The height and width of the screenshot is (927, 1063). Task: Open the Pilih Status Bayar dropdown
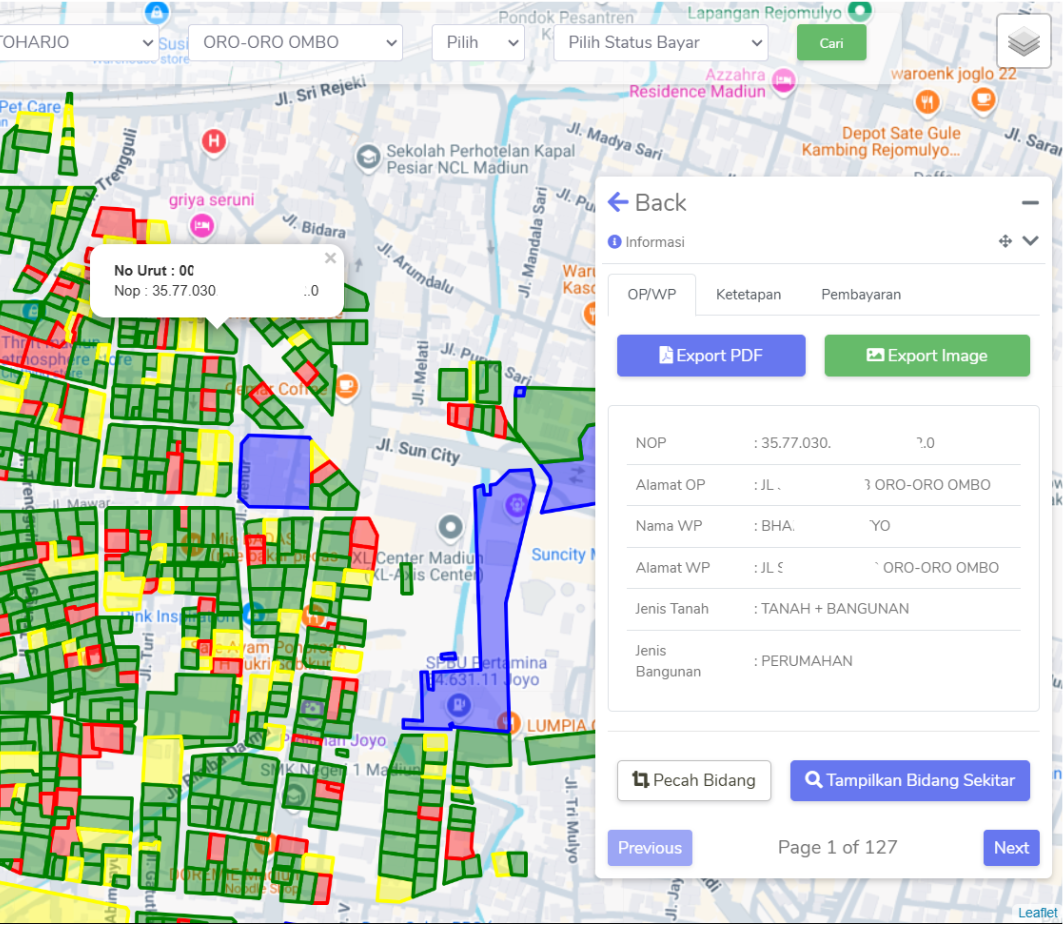click(x=661, y=42)
